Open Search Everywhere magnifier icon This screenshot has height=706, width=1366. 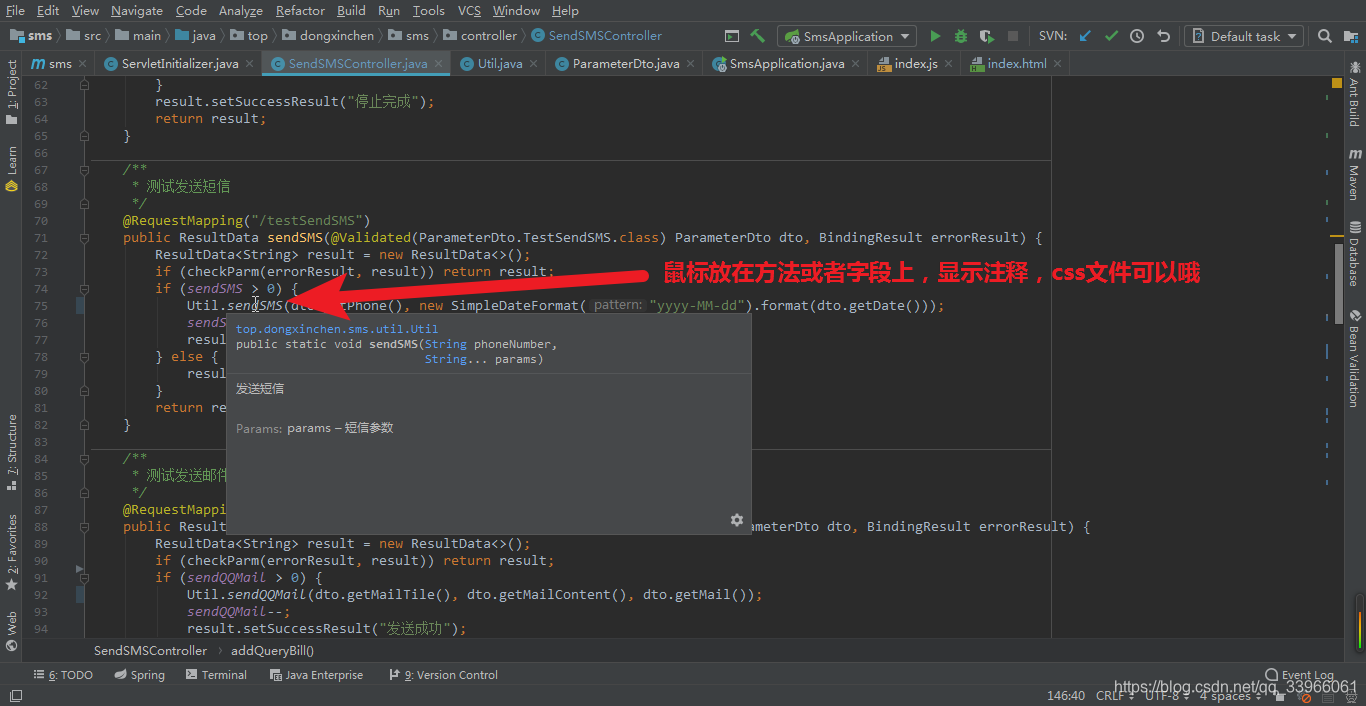[1324, 36]
